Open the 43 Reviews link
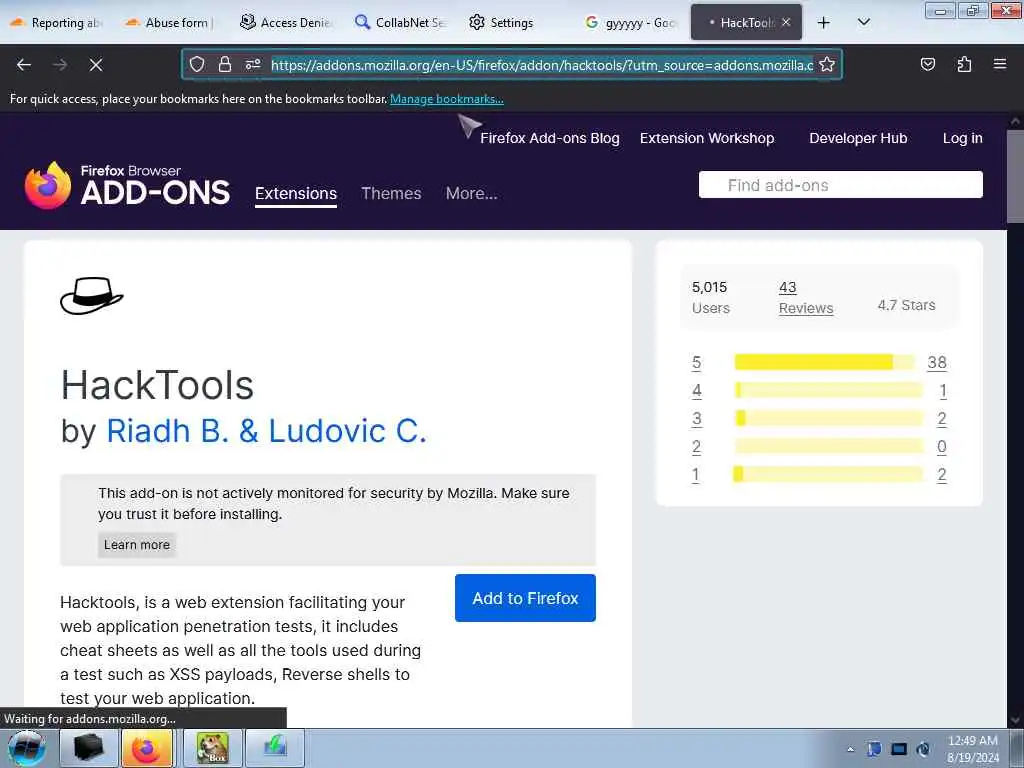Image resolution: width=1024 pixels, height=768 pixels. pyautogui.click(x=805, y=298)
